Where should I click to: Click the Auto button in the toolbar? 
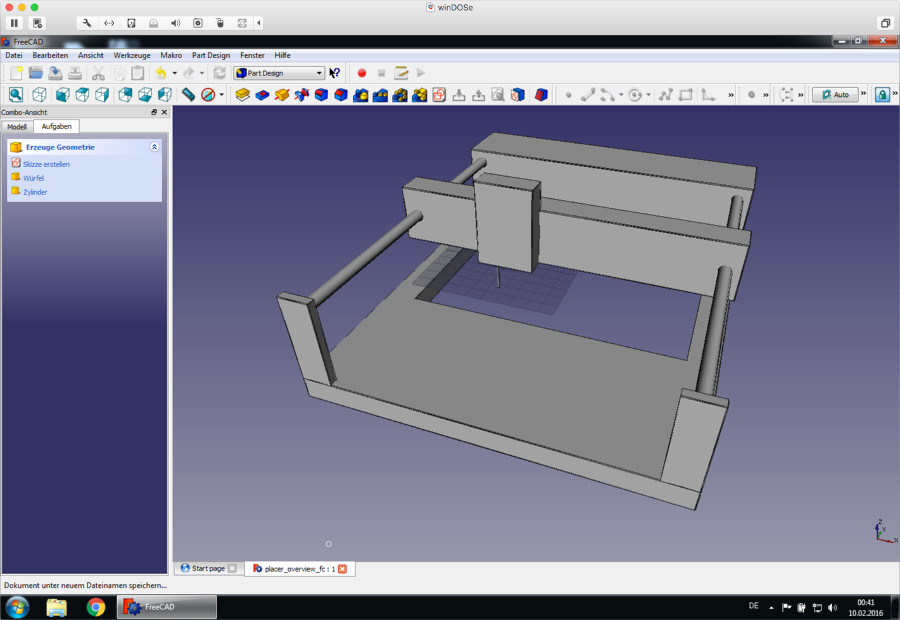835,95
